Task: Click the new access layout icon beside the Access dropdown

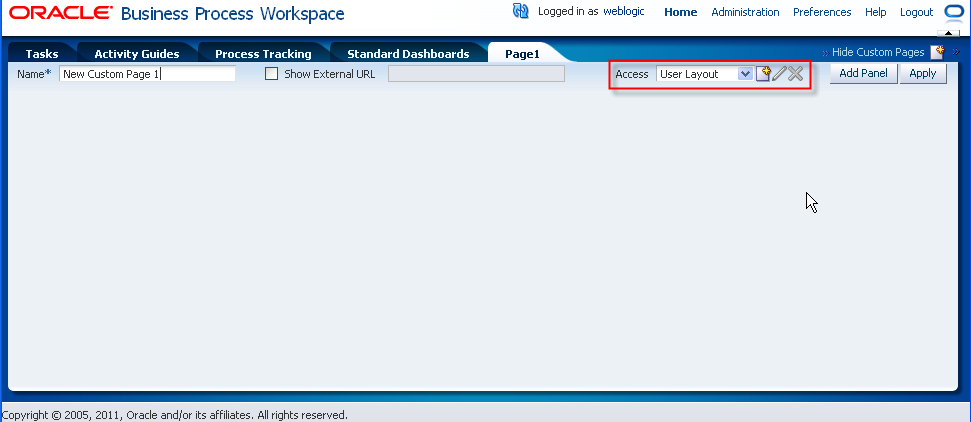Action: pos(763,74)
